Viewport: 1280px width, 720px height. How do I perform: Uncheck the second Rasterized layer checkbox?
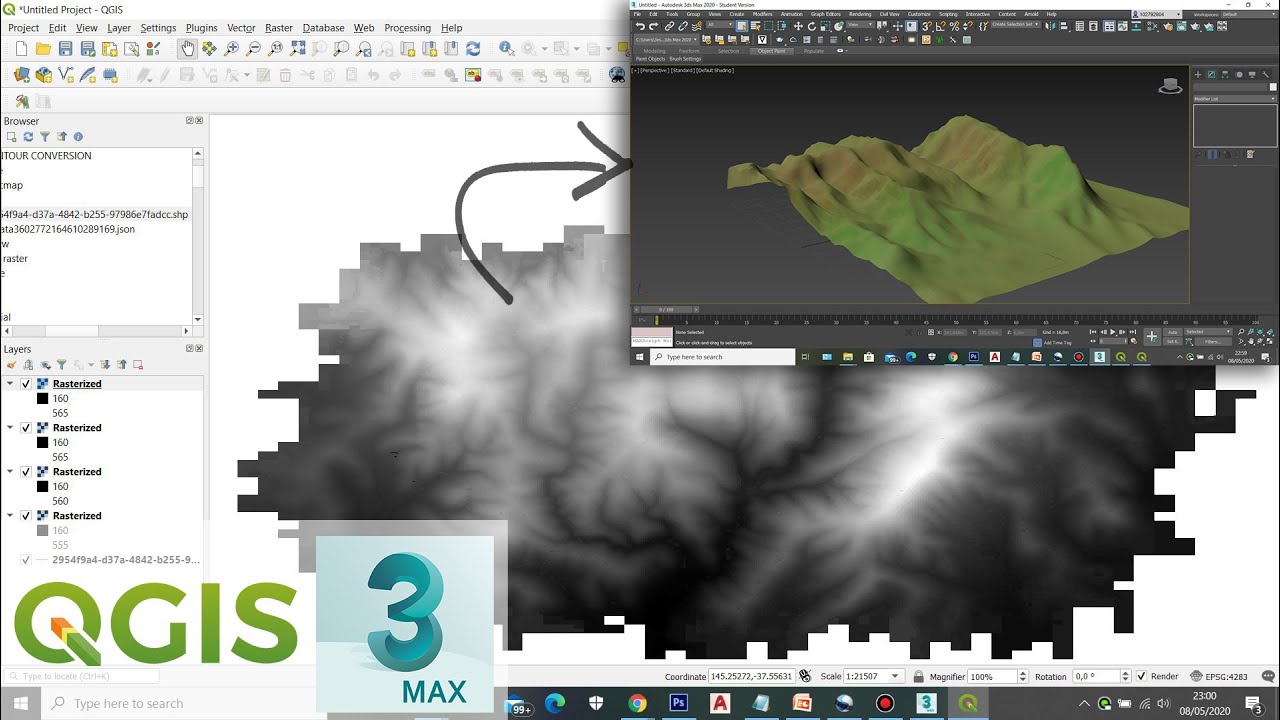pyautogui.click(x=26, y=428)
